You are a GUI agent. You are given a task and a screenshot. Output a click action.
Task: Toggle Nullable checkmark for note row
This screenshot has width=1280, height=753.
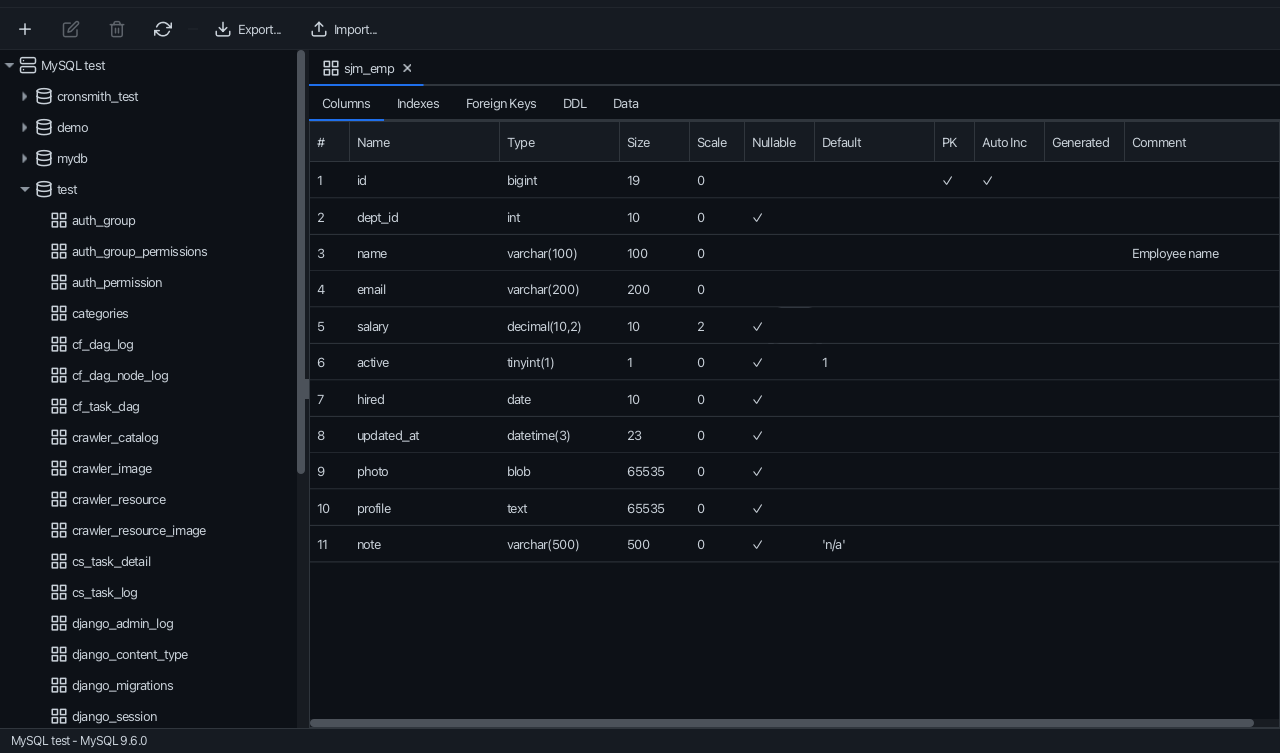click(x=758, y=545)
